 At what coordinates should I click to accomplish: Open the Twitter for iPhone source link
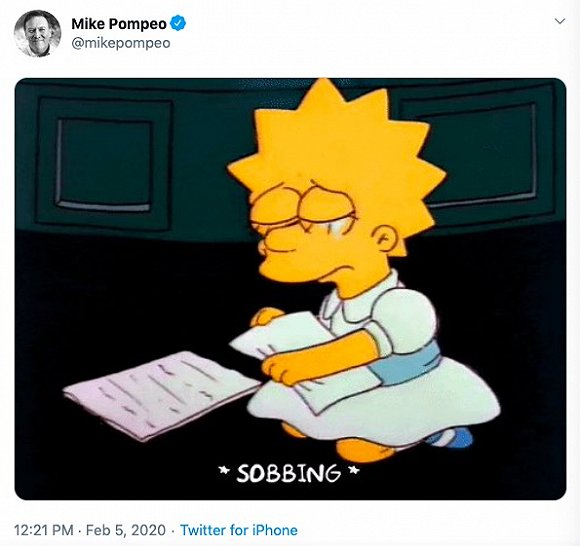pyautogui.click(x=239, y=530)
